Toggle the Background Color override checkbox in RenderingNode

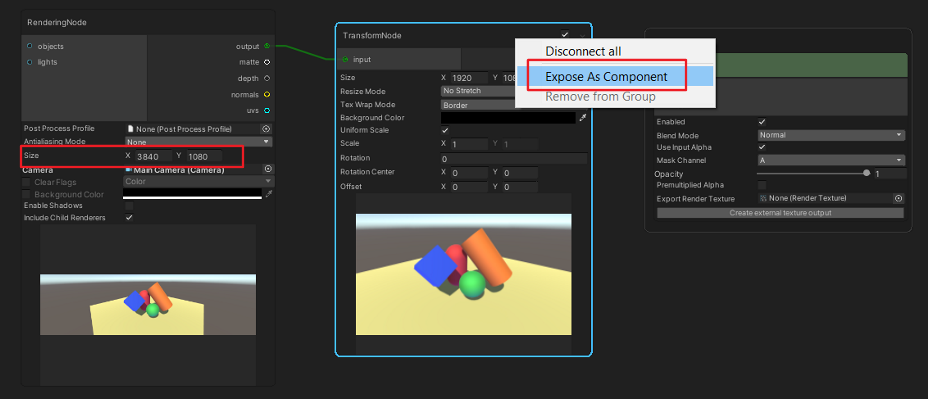point(26,194)
